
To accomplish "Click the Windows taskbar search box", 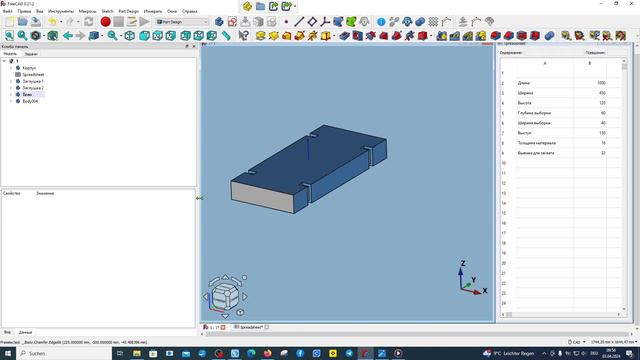I will [64, 353].
